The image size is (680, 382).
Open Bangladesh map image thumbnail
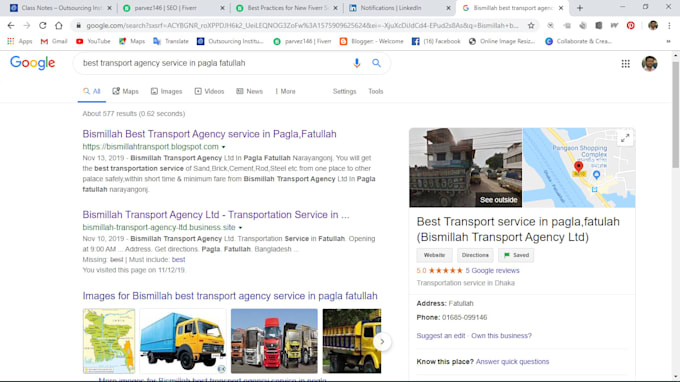click(x=109, y=341)
